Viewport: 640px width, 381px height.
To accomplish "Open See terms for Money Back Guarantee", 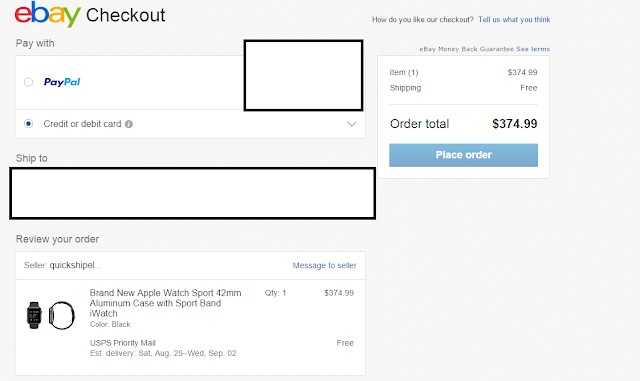I will click(x=533, y=49).
